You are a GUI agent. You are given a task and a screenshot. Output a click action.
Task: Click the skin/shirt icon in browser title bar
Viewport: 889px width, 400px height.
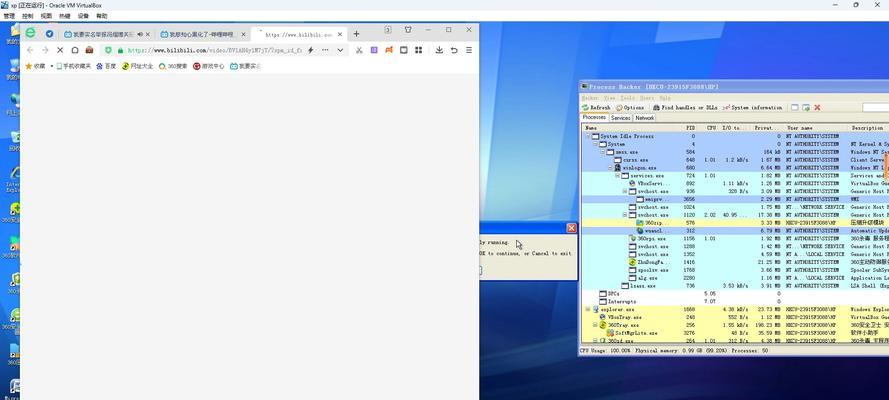(408, 29)
